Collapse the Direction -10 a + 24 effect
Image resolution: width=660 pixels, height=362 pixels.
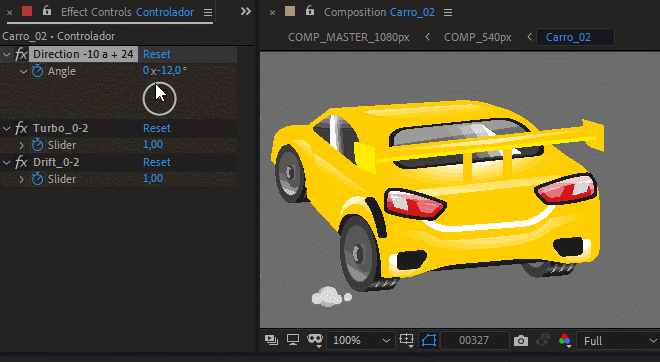click(x=6, y=54)
